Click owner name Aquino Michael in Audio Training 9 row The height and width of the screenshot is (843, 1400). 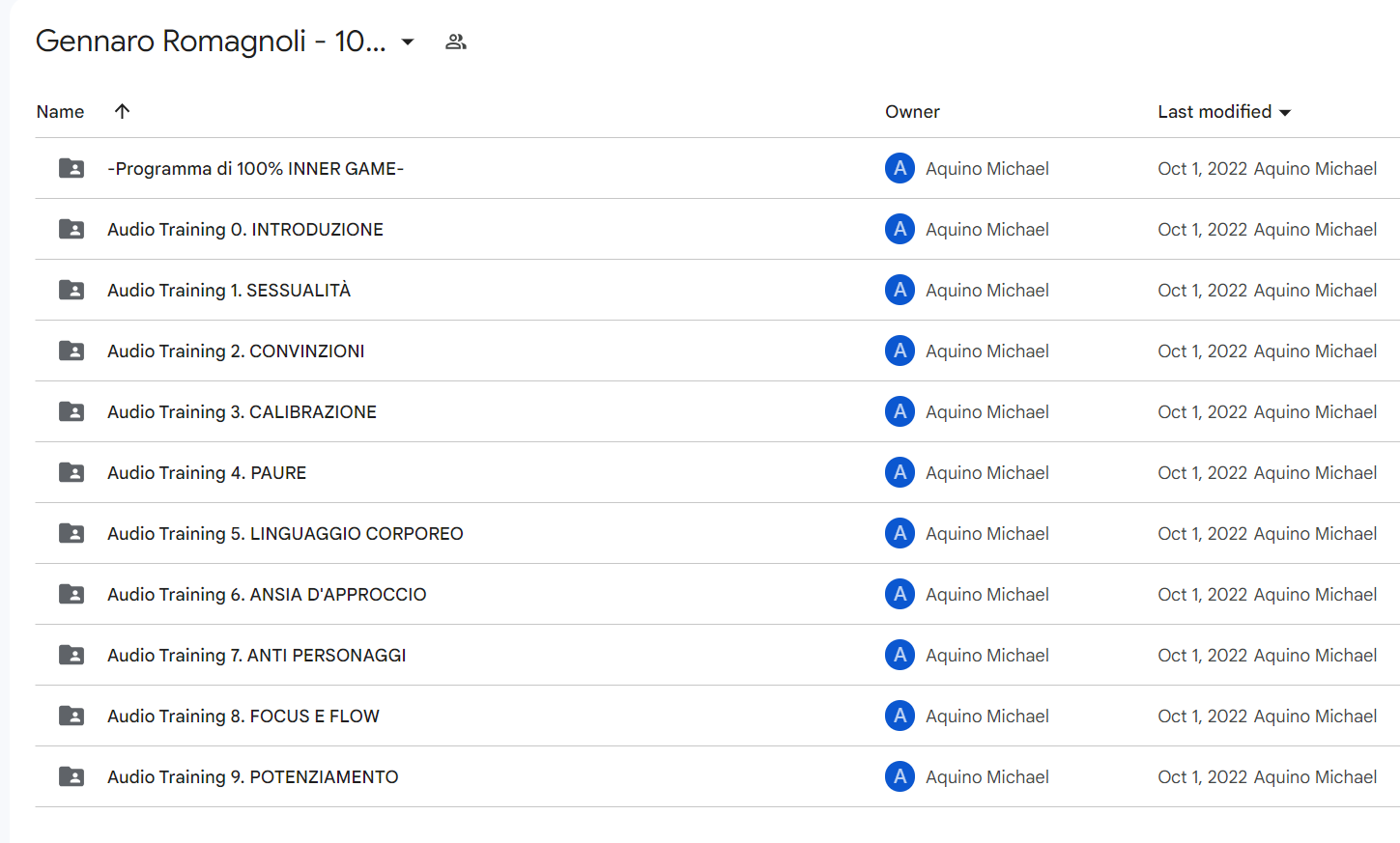click(x=987, y=777)
